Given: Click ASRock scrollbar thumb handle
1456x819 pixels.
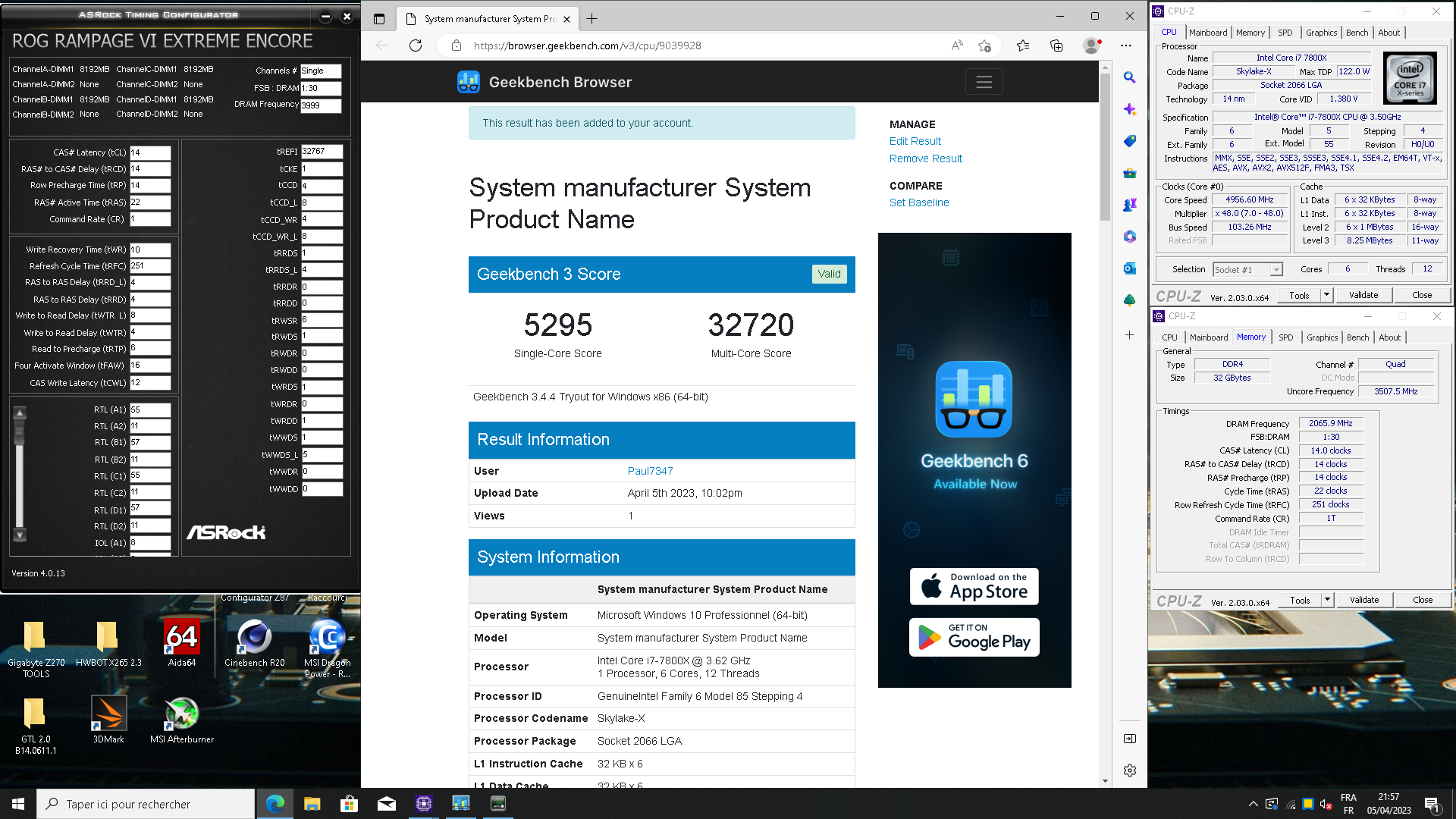Looking at the screenshot, I should click(x=20, y=433).
